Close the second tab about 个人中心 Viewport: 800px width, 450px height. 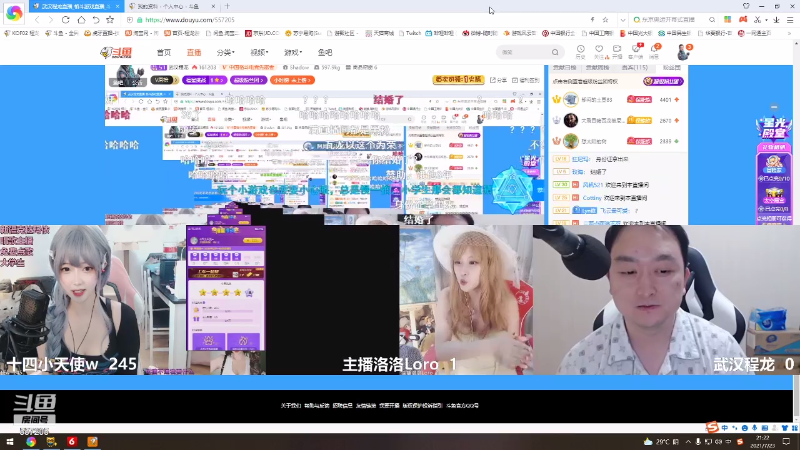[213, 6]
